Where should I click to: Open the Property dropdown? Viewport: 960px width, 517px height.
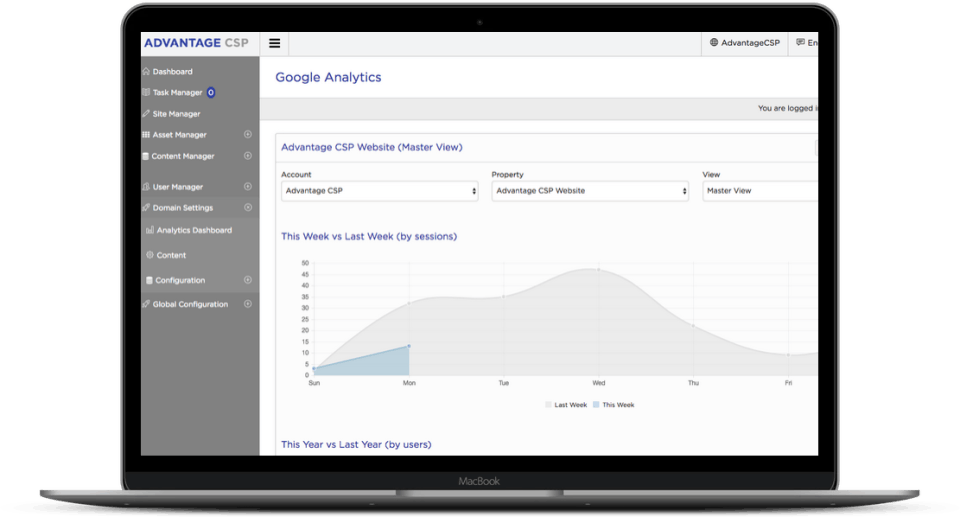[x=590, y=191]
